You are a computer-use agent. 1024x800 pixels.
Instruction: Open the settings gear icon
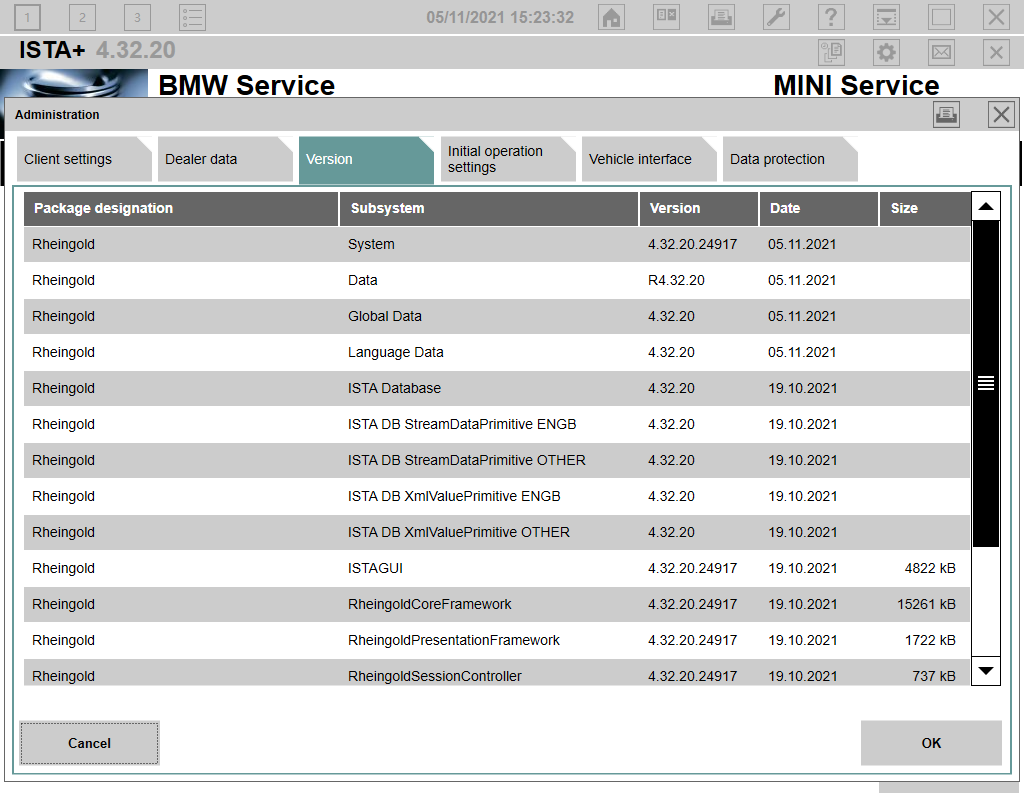pyautogui.click(x=886, y=52)
